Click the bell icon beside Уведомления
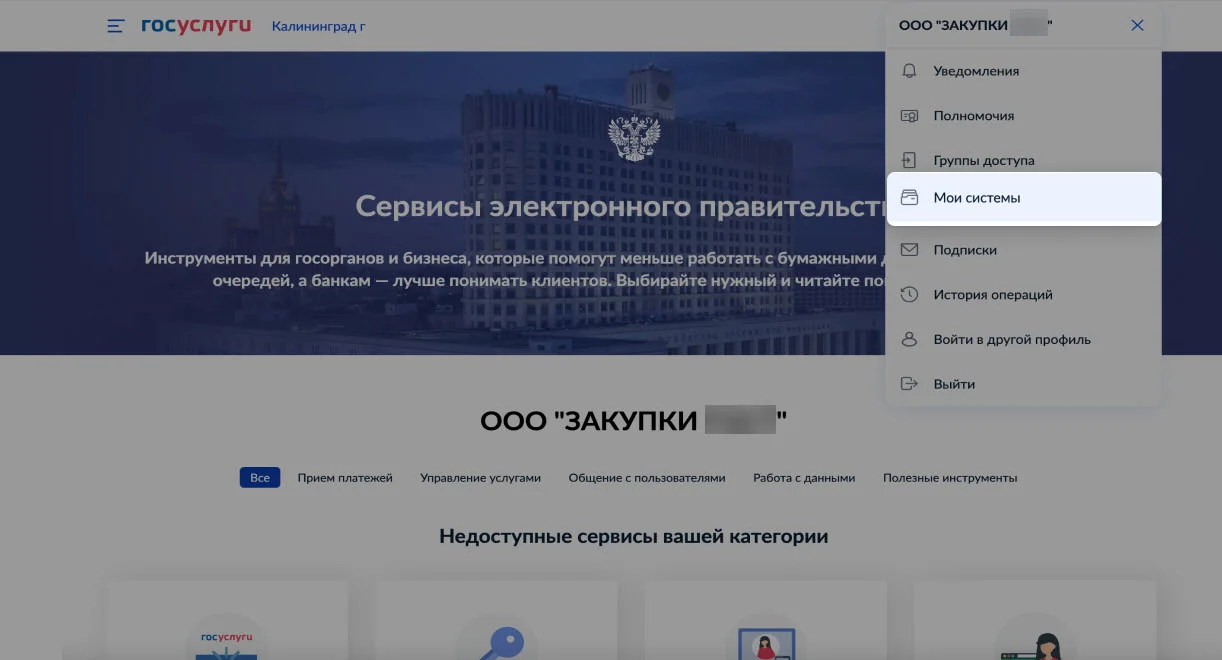This screenshot has width=1222, height=660. coord(909,71)
